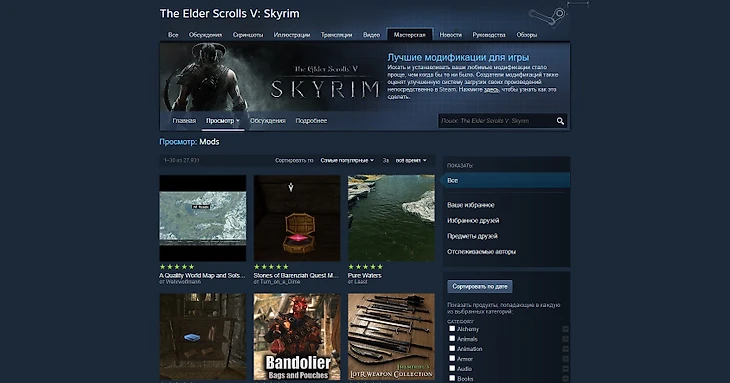Open the Самые популярные sort dropdown

347,161
